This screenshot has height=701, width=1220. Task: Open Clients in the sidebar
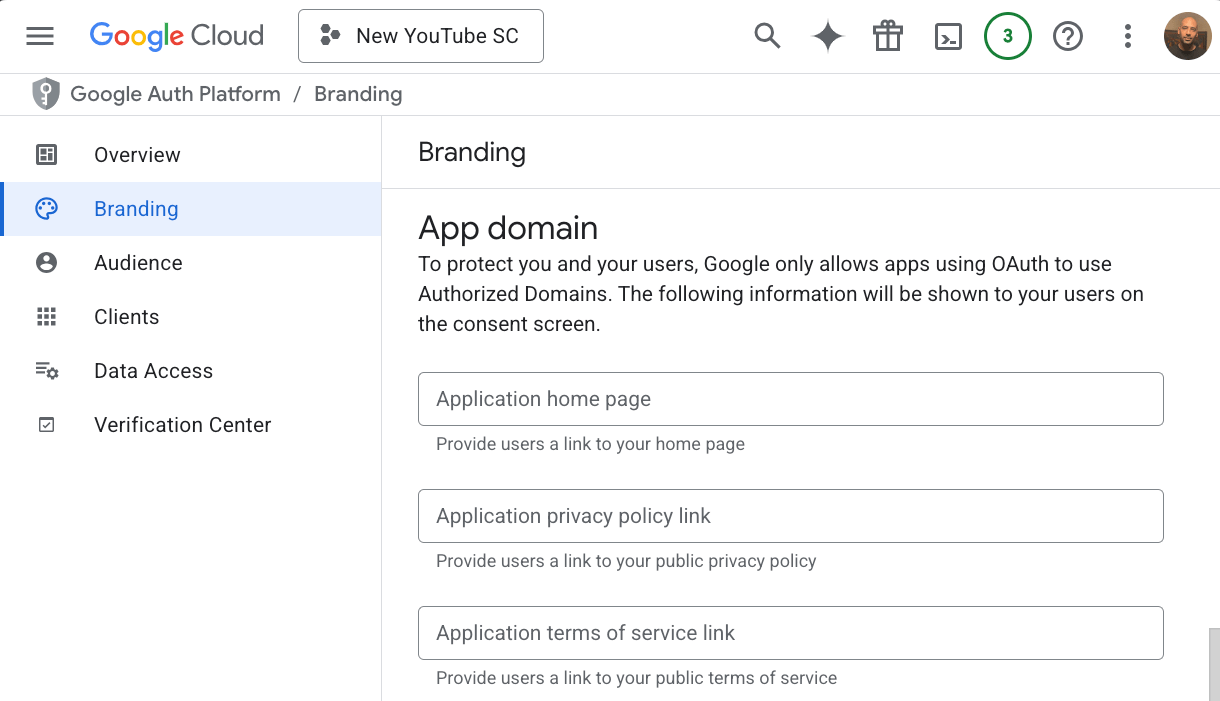coord(126,317)
